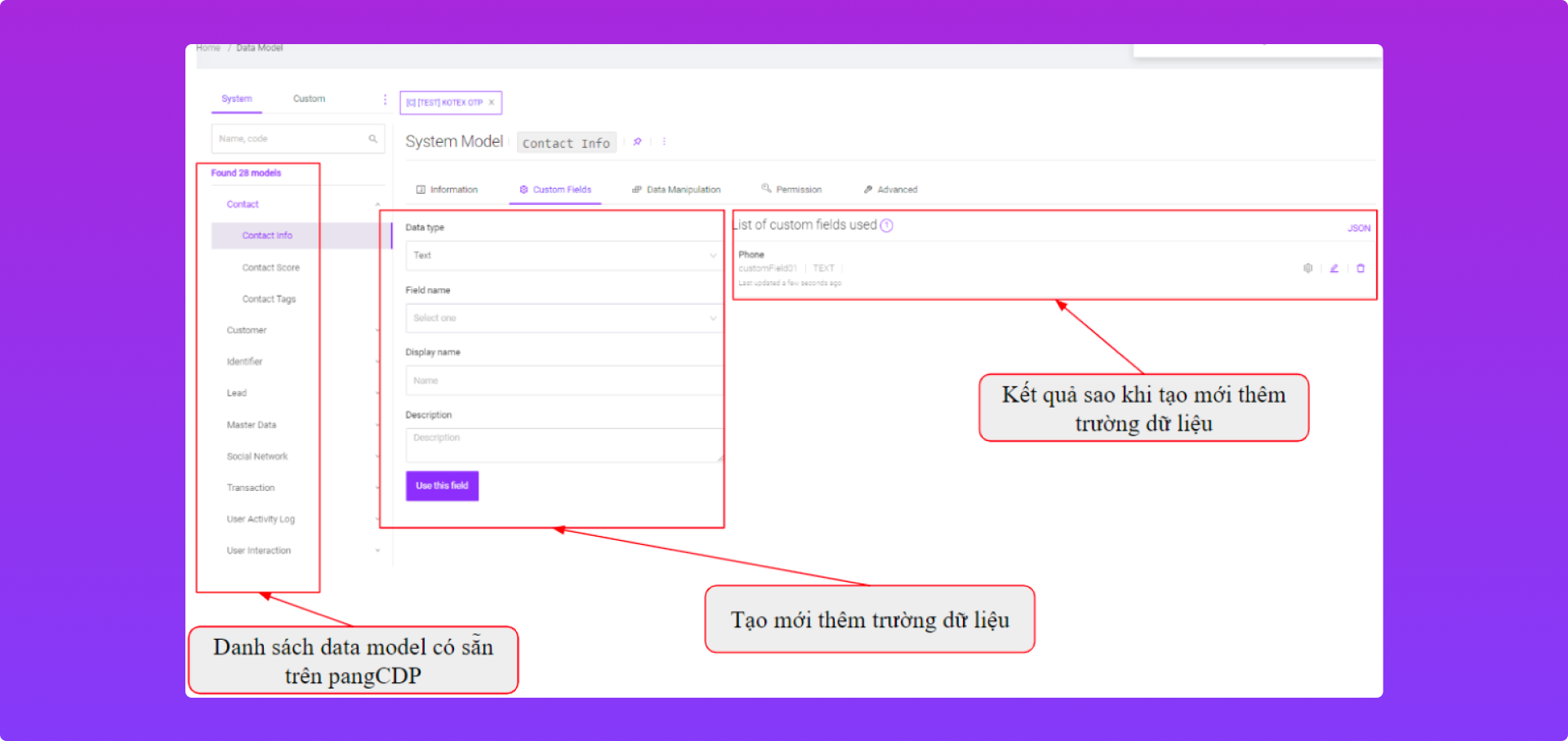
Task: Click the Description text area
Action: coord(562,445)
